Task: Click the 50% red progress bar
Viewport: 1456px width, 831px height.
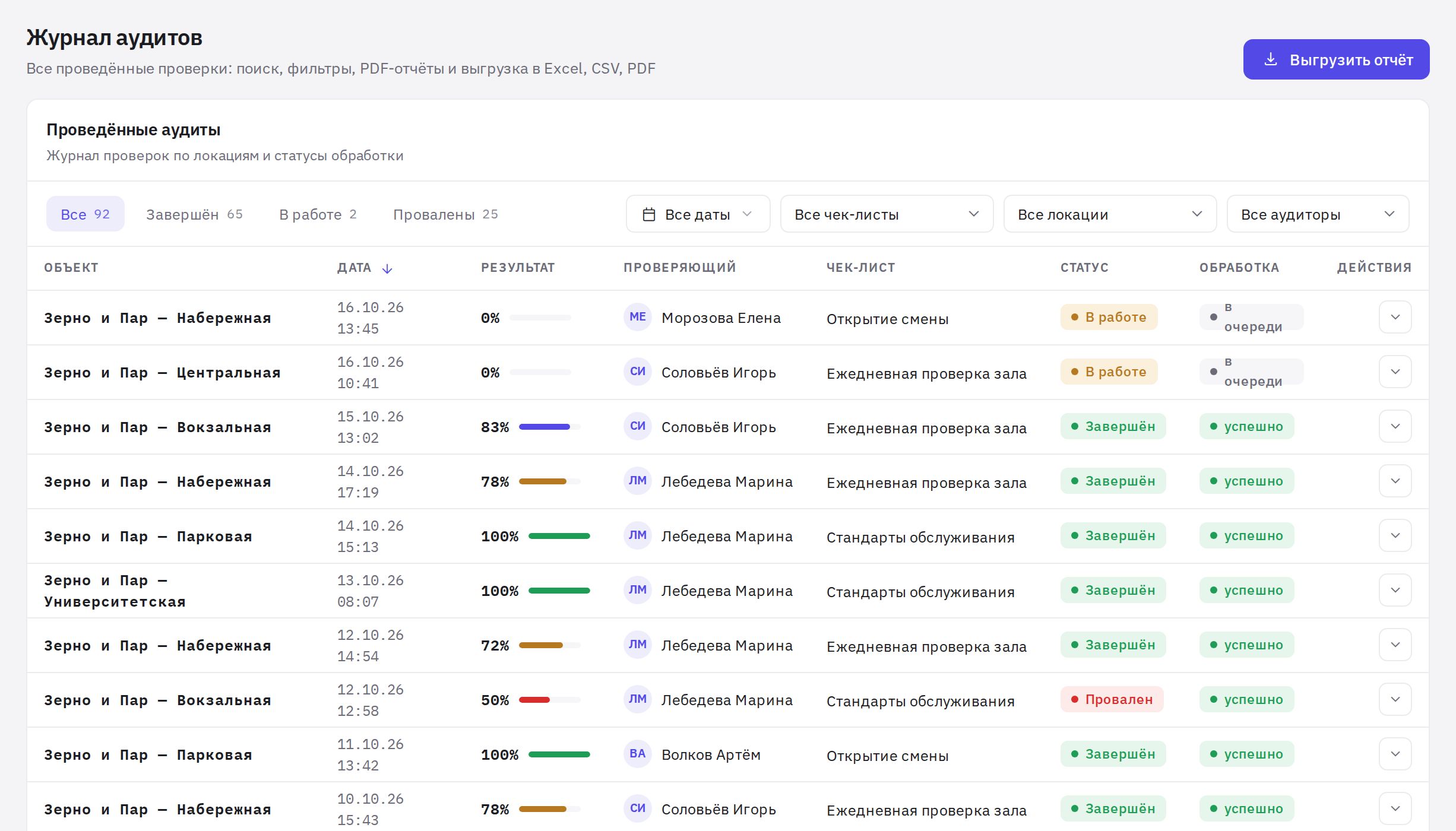Action: click(550, 700)
